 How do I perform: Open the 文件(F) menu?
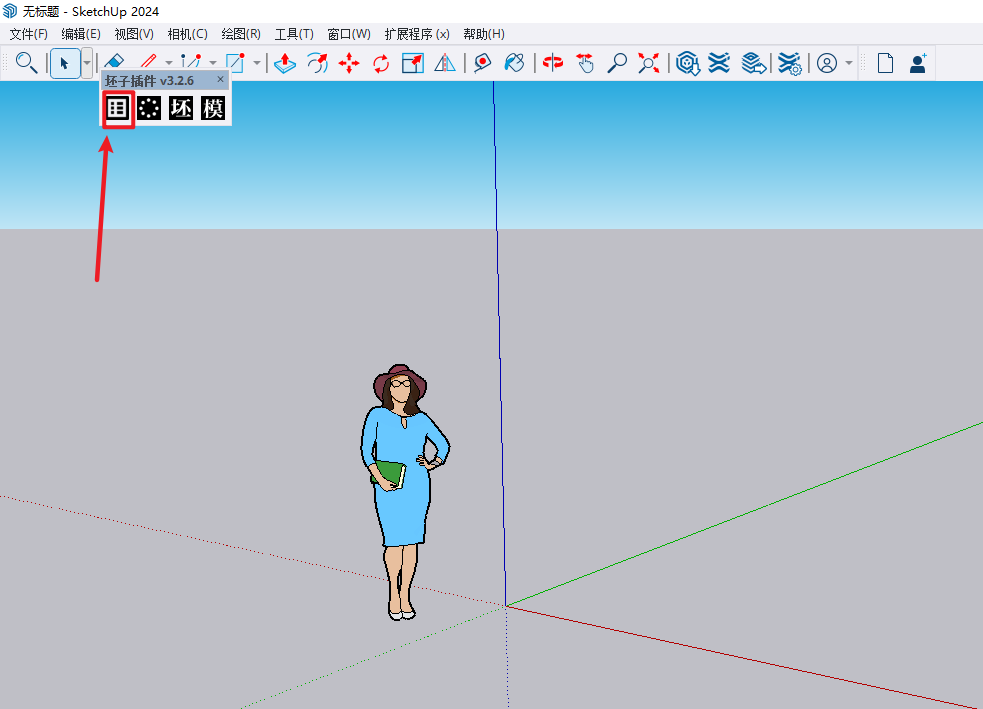28,34
